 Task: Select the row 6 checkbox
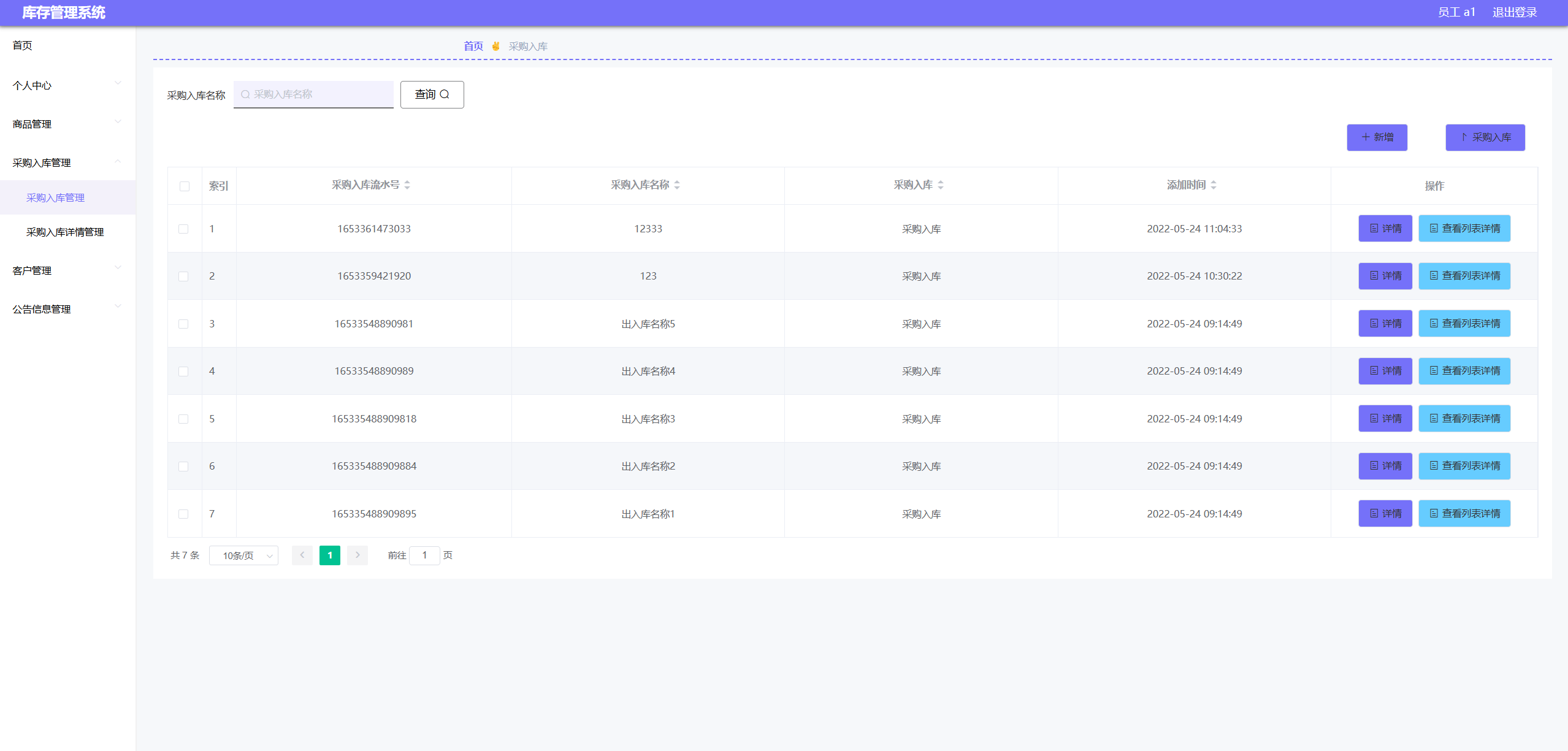point(183,467)
